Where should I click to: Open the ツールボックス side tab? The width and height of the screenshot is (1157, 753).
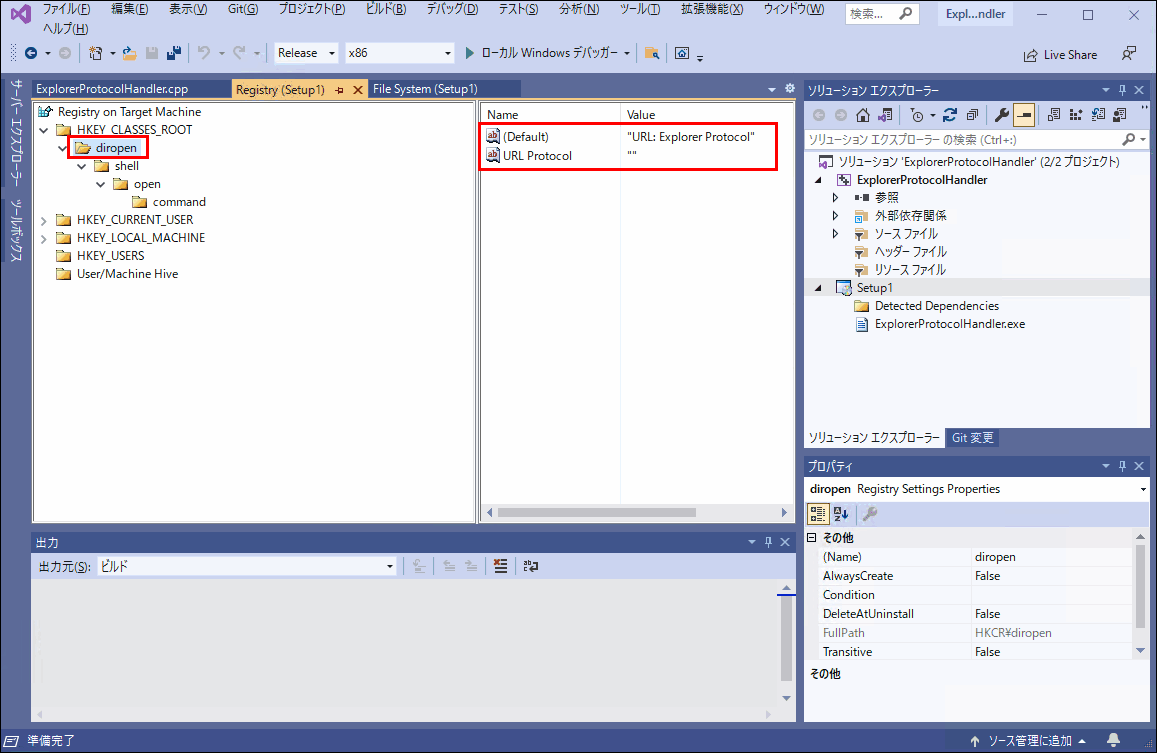(x=16, y=230)
